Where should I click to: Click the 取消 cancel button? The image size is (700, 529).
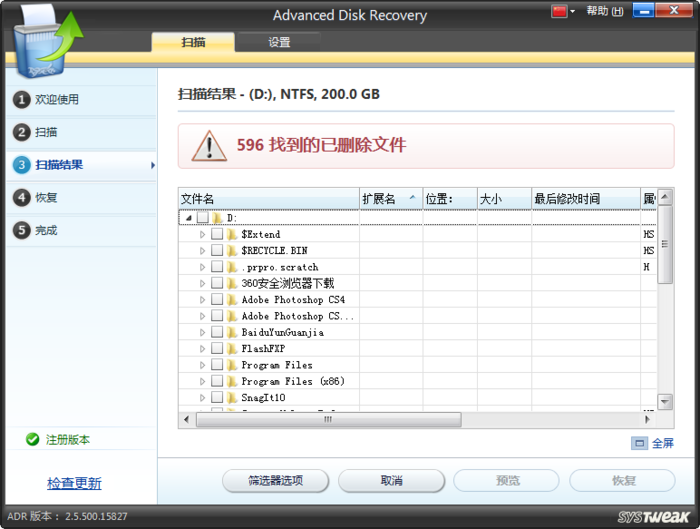click(392, 481)
